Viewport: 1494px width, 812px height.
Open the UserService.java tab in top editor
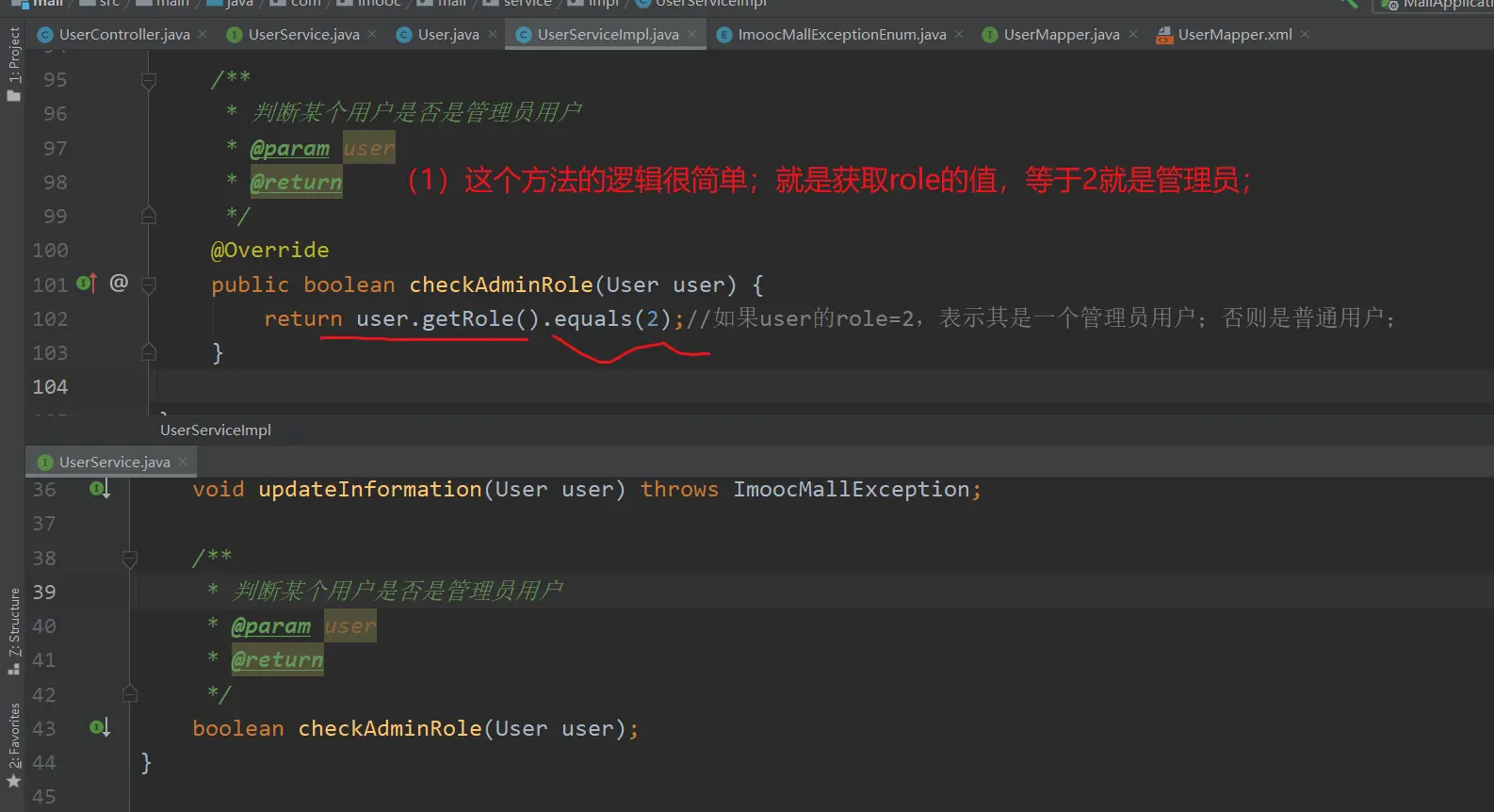click(303, 35)
